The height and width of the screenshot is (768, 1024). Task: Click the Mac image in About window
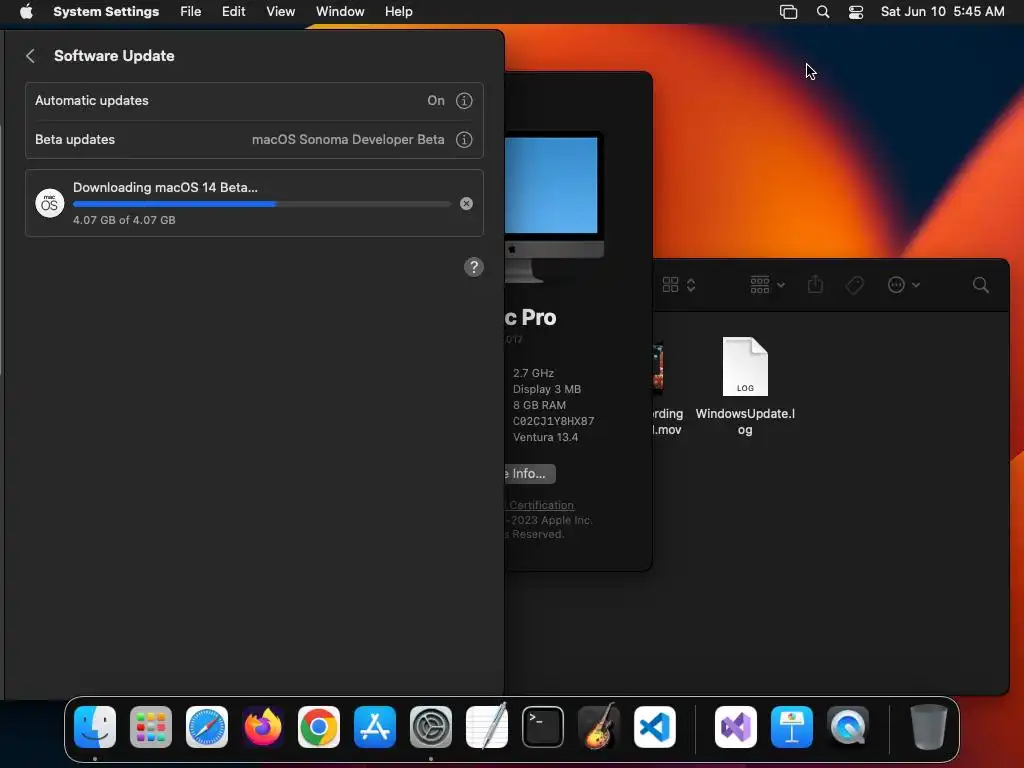[x=554, y=206]
